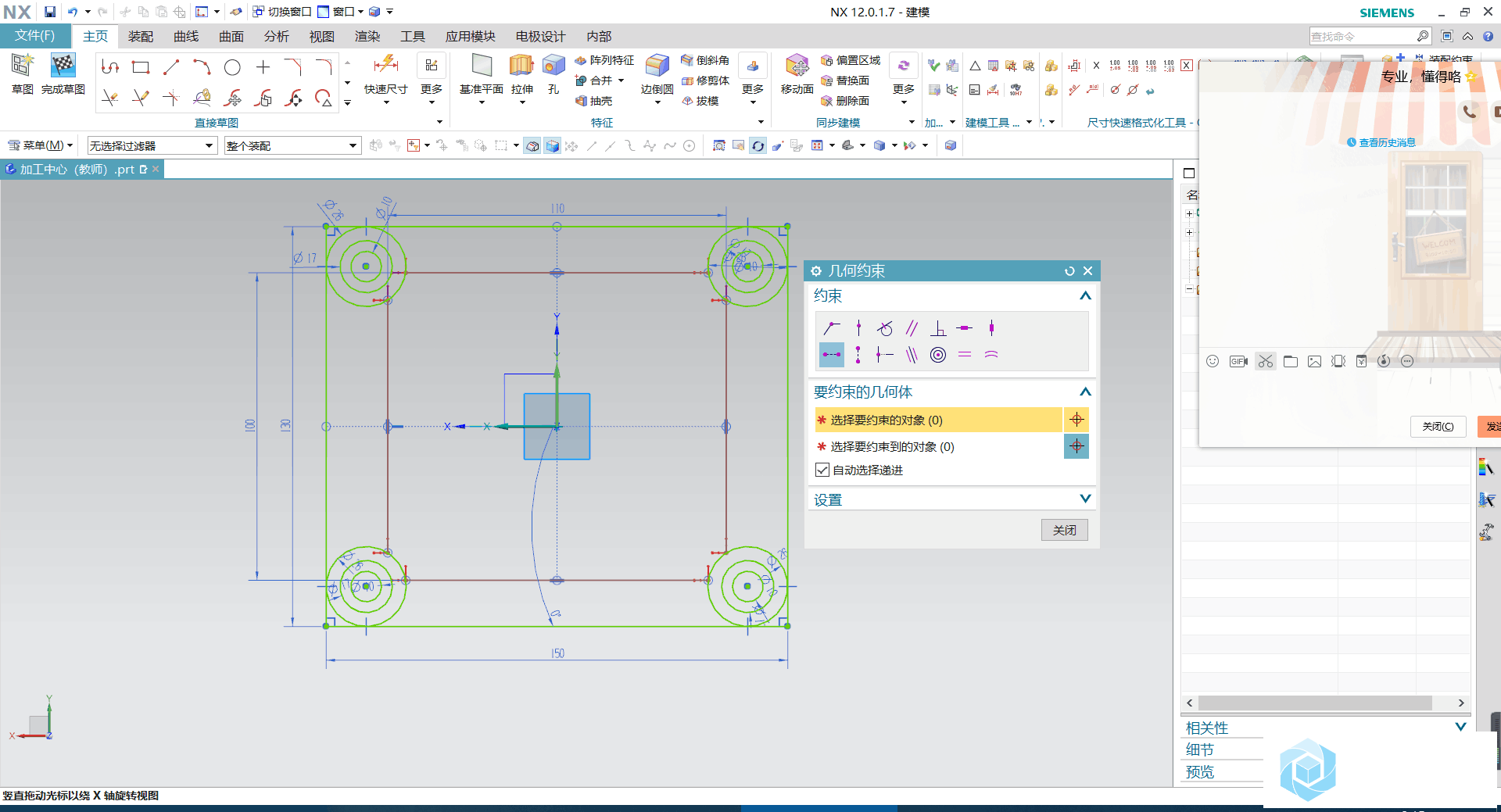Select the Rectangle sketch tool
Image resolution: width=1501 pixels, height=812 pixels.
[x=141, y=67]
